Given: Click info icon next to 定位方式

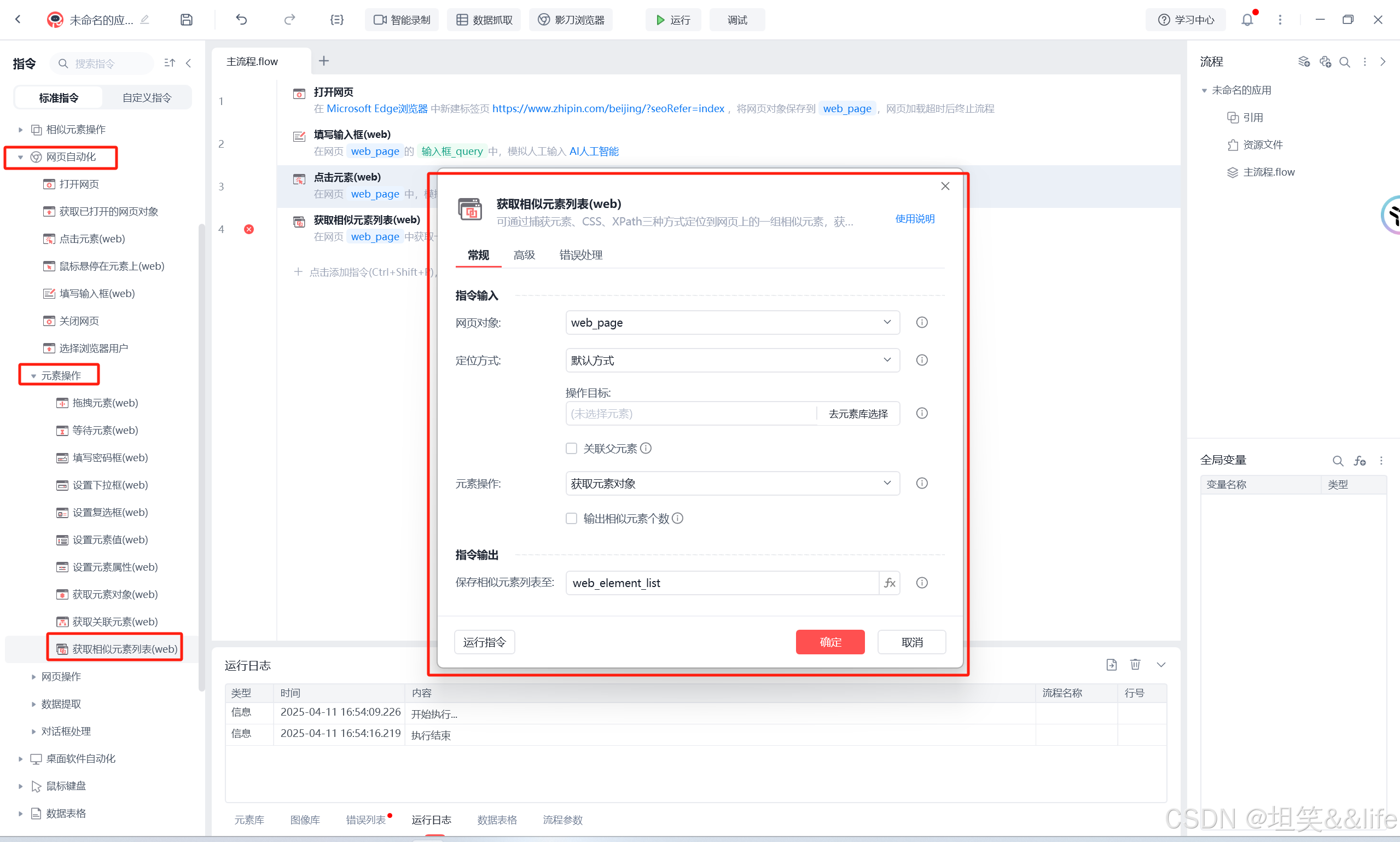Looking at the screenshot, I should click(x=922, y=361).
